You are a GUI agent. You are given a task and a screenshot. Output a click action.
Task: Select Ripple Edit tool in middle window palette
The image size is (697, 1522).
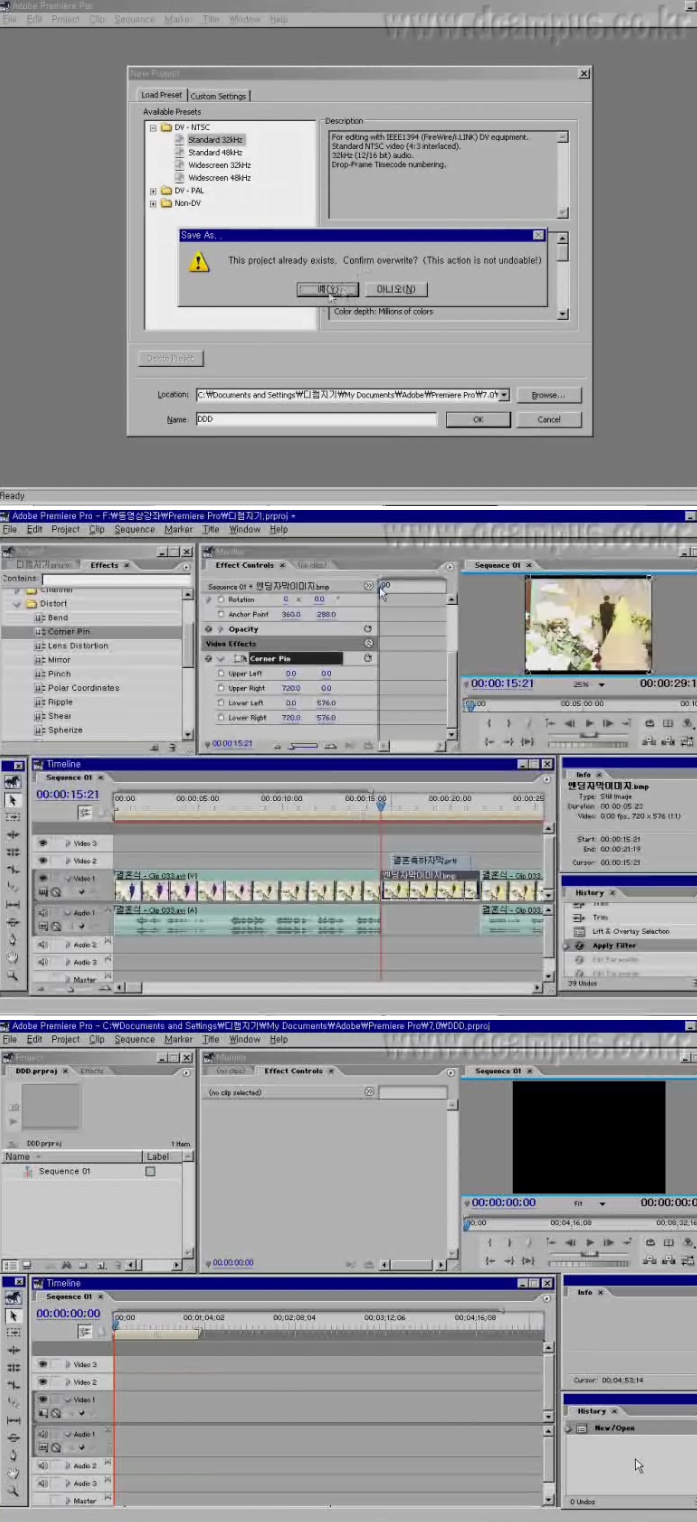click(14, 834)
